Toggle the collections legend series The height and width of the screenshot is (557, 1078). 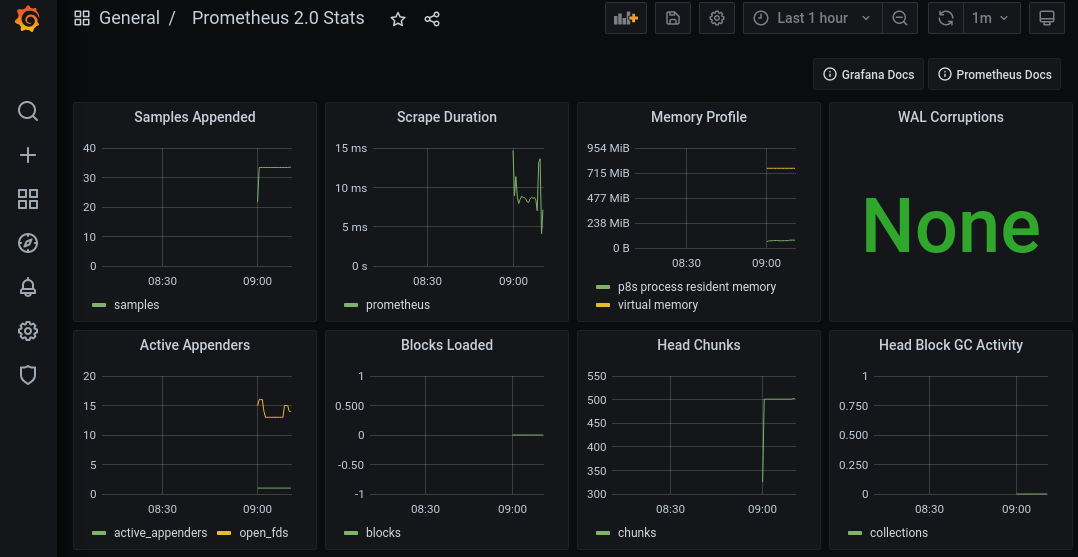click(899, 533)
